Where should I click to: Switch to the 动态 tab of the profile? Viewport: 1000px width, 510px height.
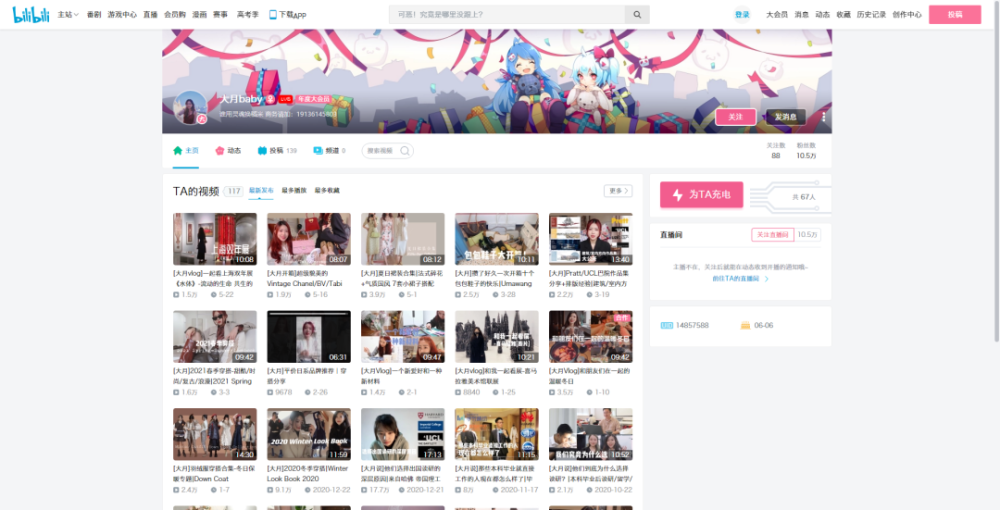228,151
